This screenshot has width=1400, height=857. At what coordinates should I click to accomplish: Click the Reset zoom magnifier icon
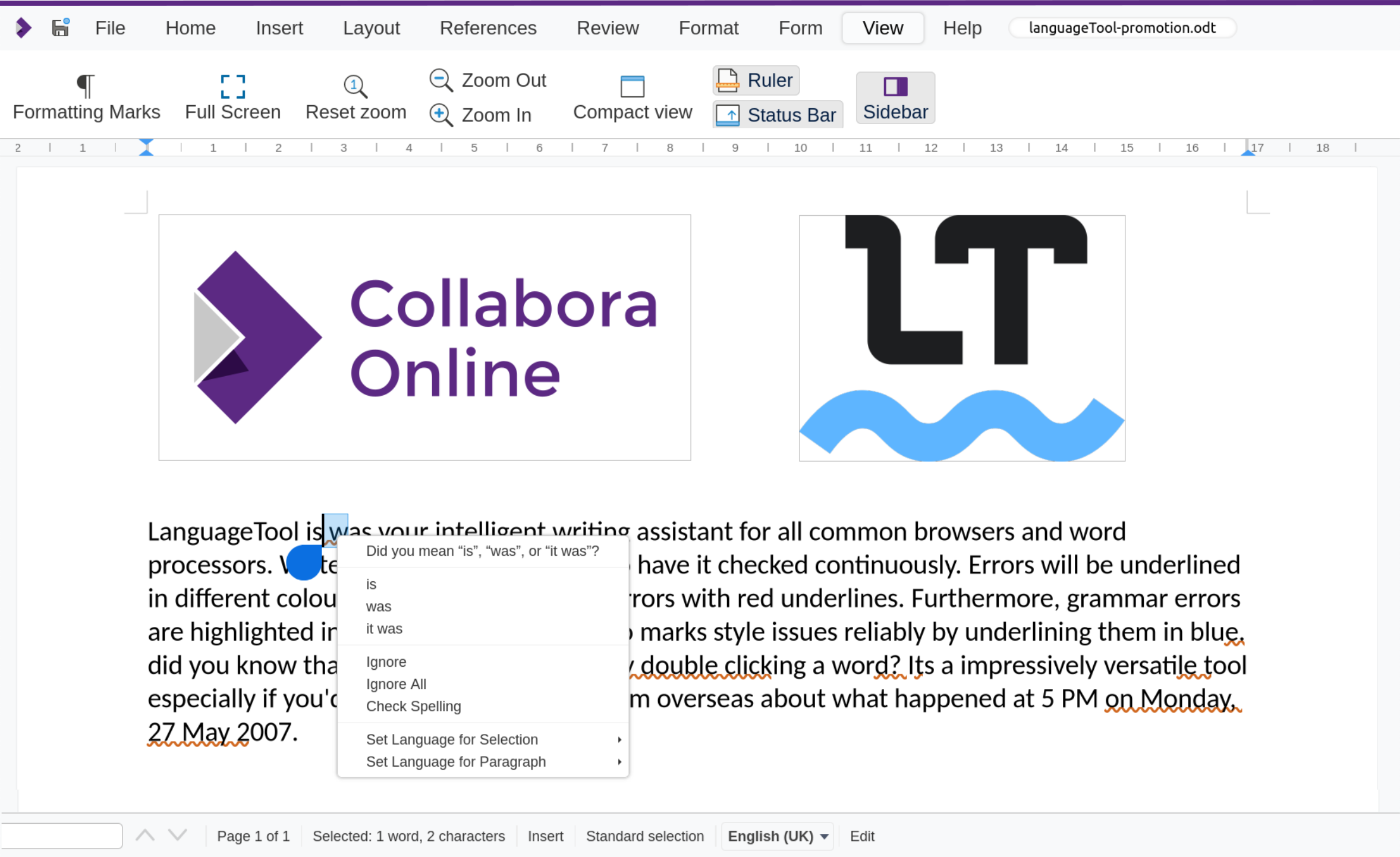[355, 86]
